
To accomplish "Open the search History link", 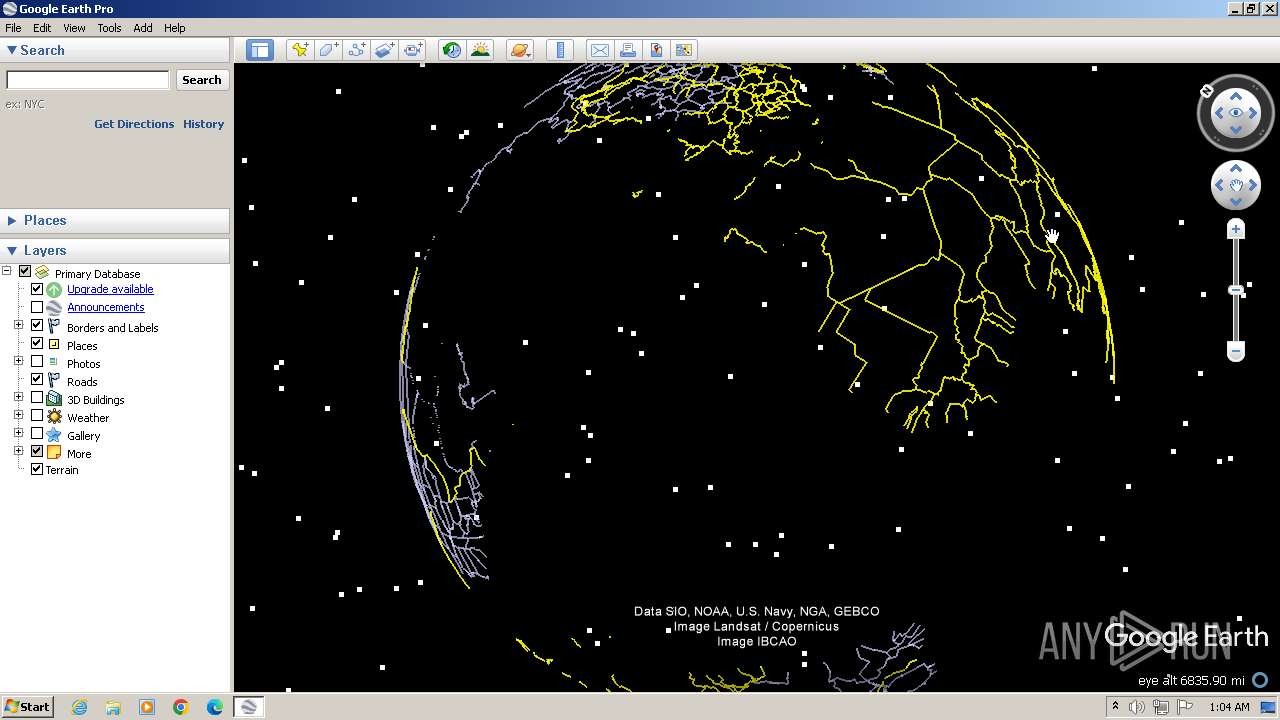I will (x=203, y=124).
